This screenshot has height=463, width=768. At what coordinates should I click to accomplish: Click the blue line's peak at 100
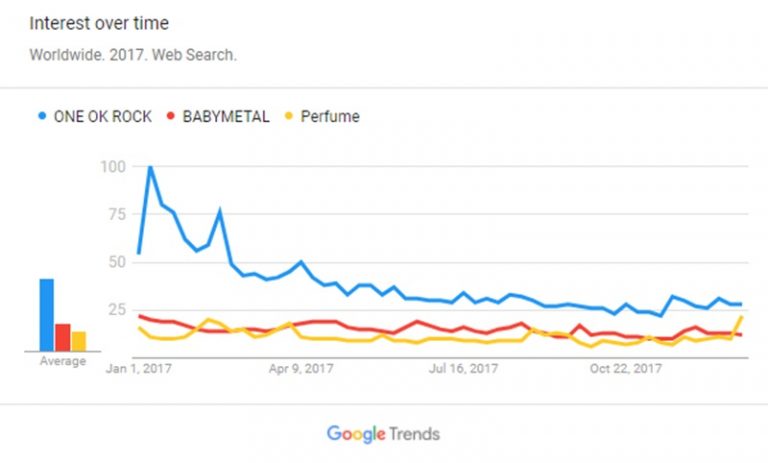(150, 168)
